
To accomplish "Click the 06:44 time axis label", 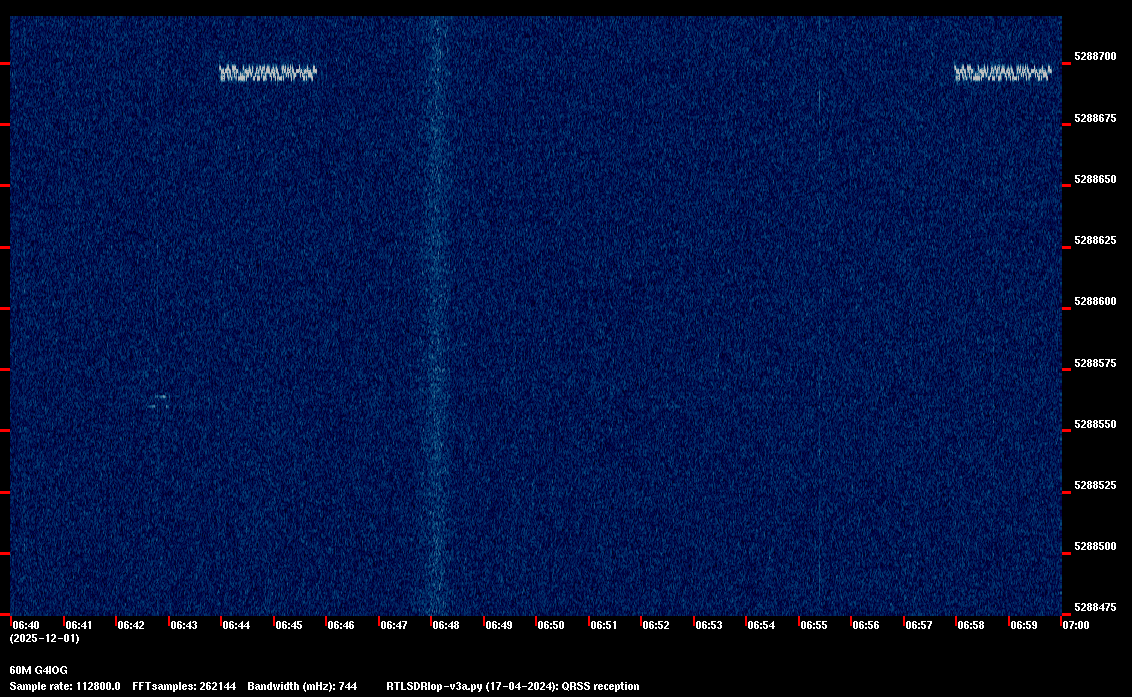I will (236, 625).
